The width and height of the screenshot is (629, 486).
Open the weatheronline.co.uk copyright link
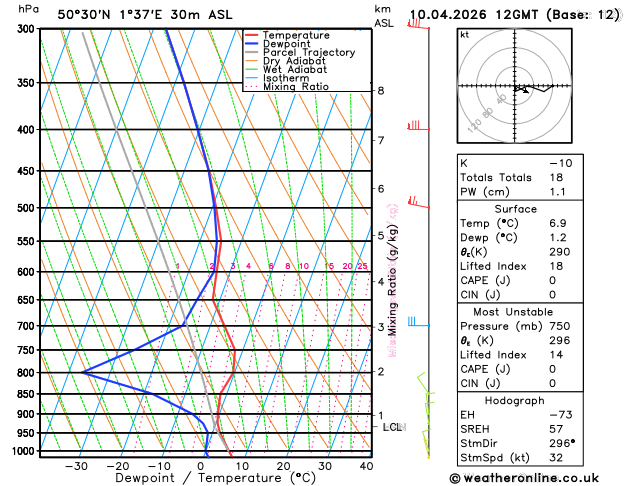pyautogui.click(x=524, y=478)
